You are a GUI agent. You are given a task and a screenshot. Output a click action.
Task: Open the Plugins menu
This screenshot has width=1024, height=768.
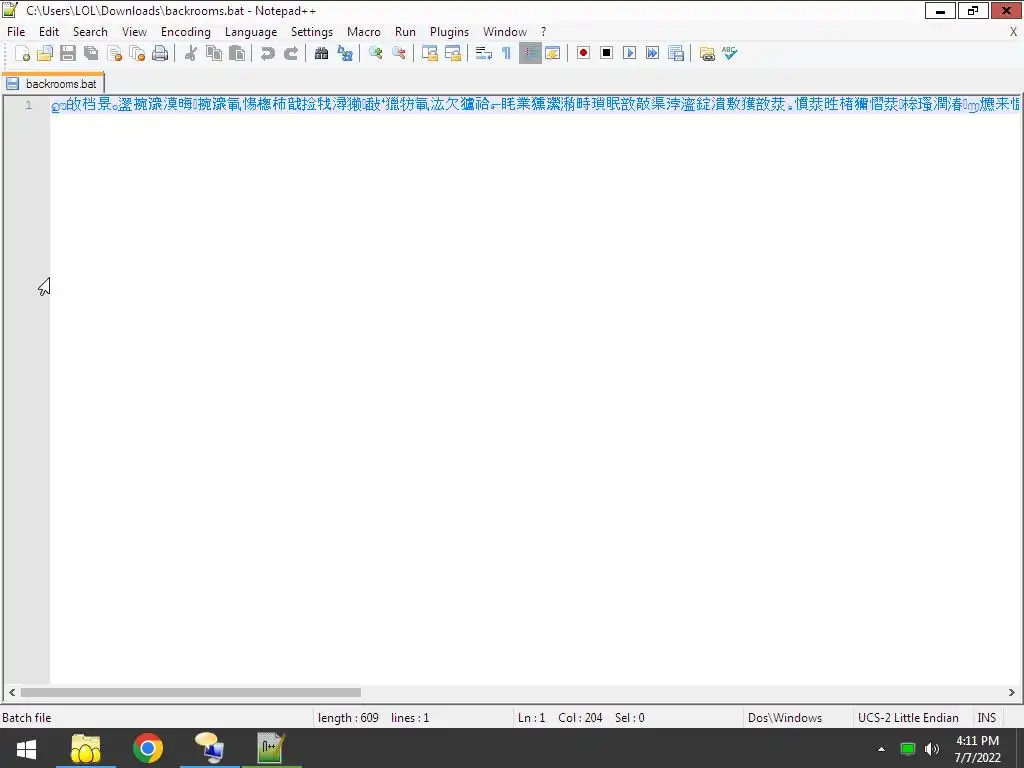pos(449,32)
